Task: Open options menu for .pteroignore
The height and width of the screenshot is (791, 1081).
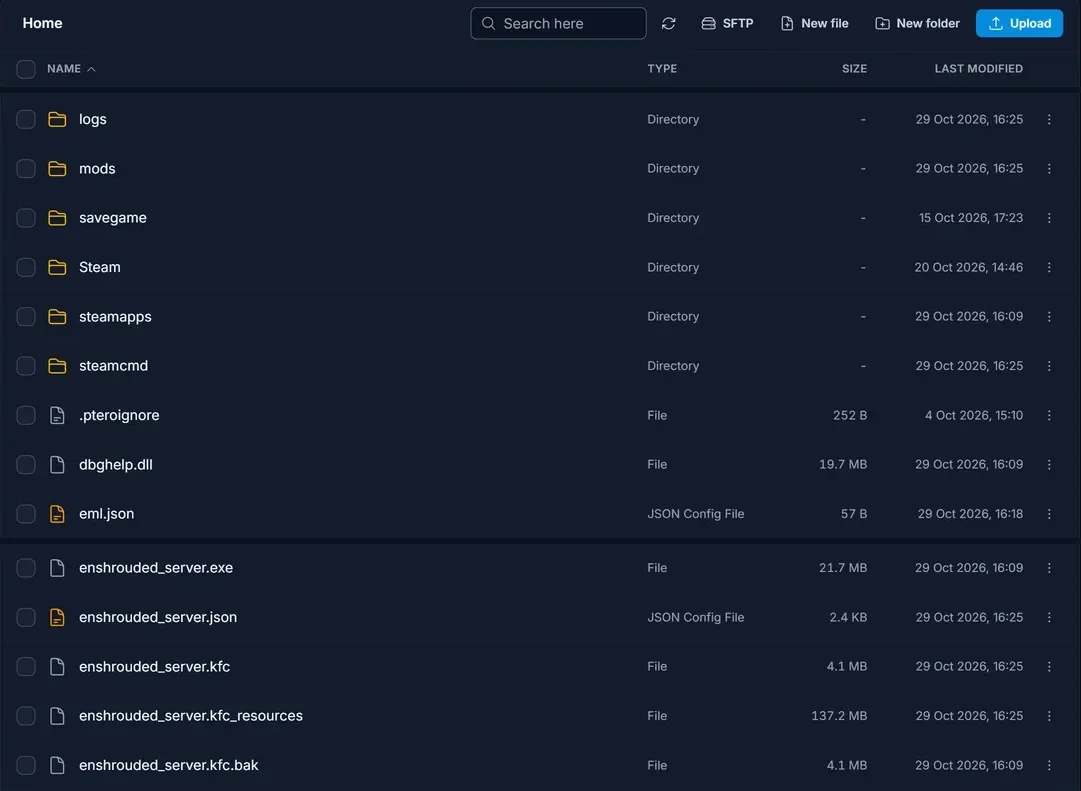Action: tap(1049, 415)
